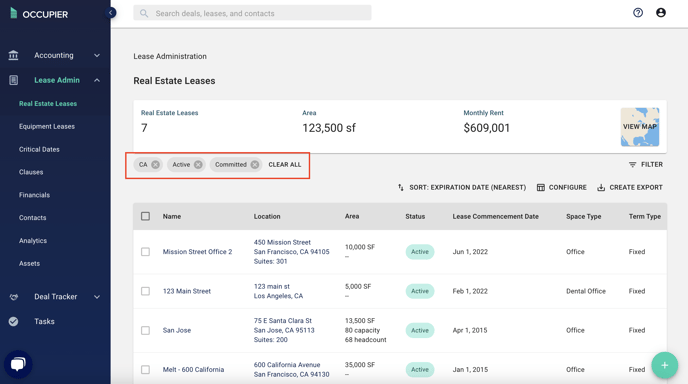Viewport: 688px width, 384px height.
Task: Open the Filter options icon
Action: click(632, 165)
